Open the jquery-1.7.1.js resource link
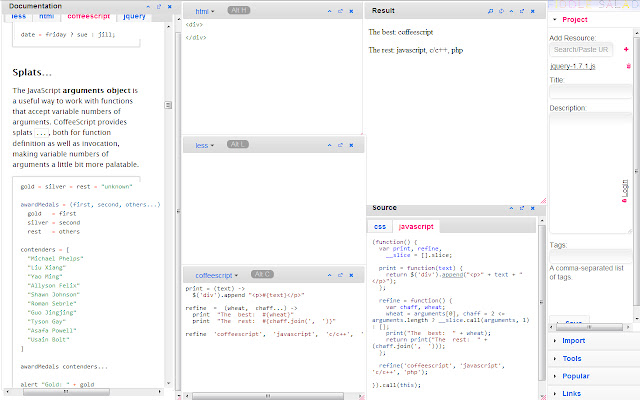 pos(573,66)
